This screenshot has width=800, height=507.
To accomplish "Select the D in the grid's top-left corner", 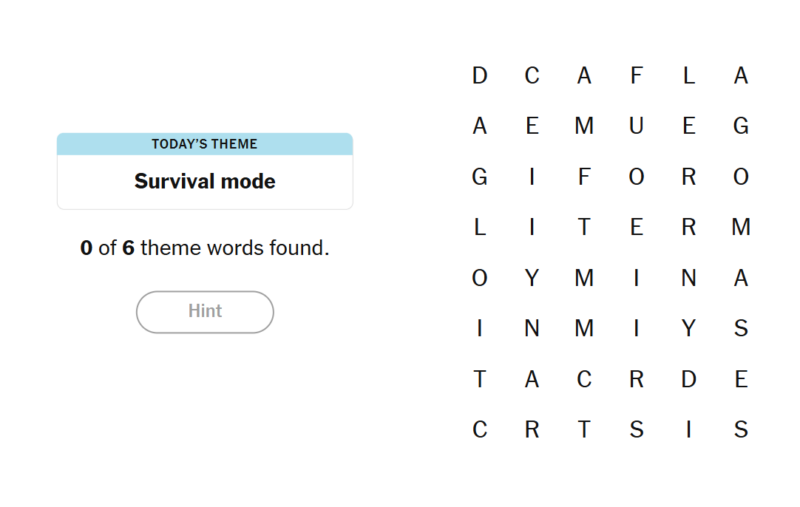I will pos(480,75).
